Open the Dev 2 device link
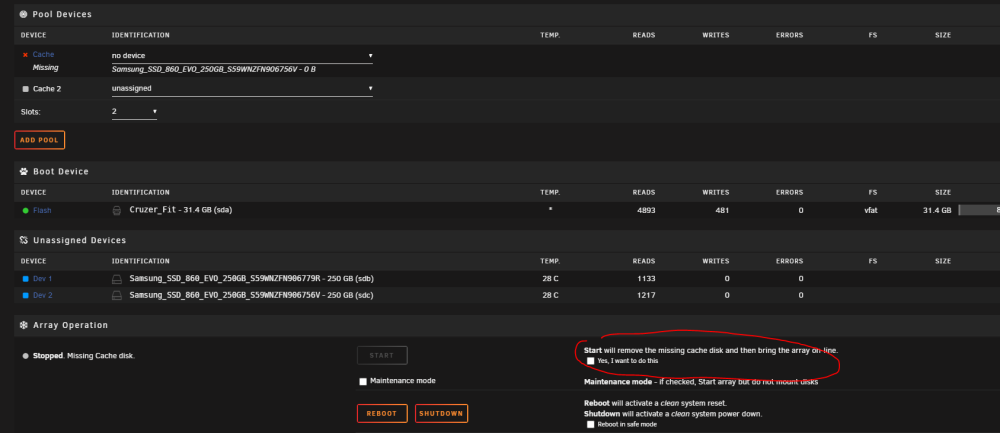 [43, 295]
